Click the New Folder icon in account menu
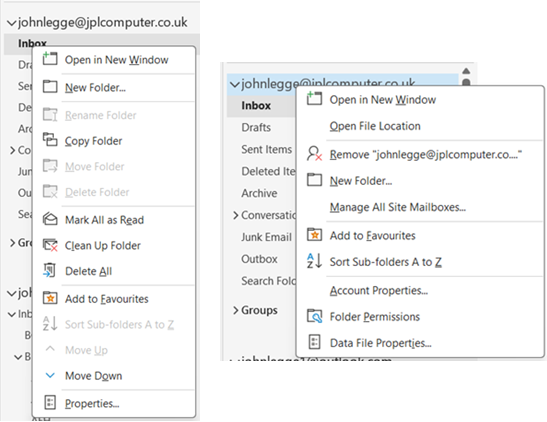This screenshot has width=547, height=422. click(x=314, y=180)
